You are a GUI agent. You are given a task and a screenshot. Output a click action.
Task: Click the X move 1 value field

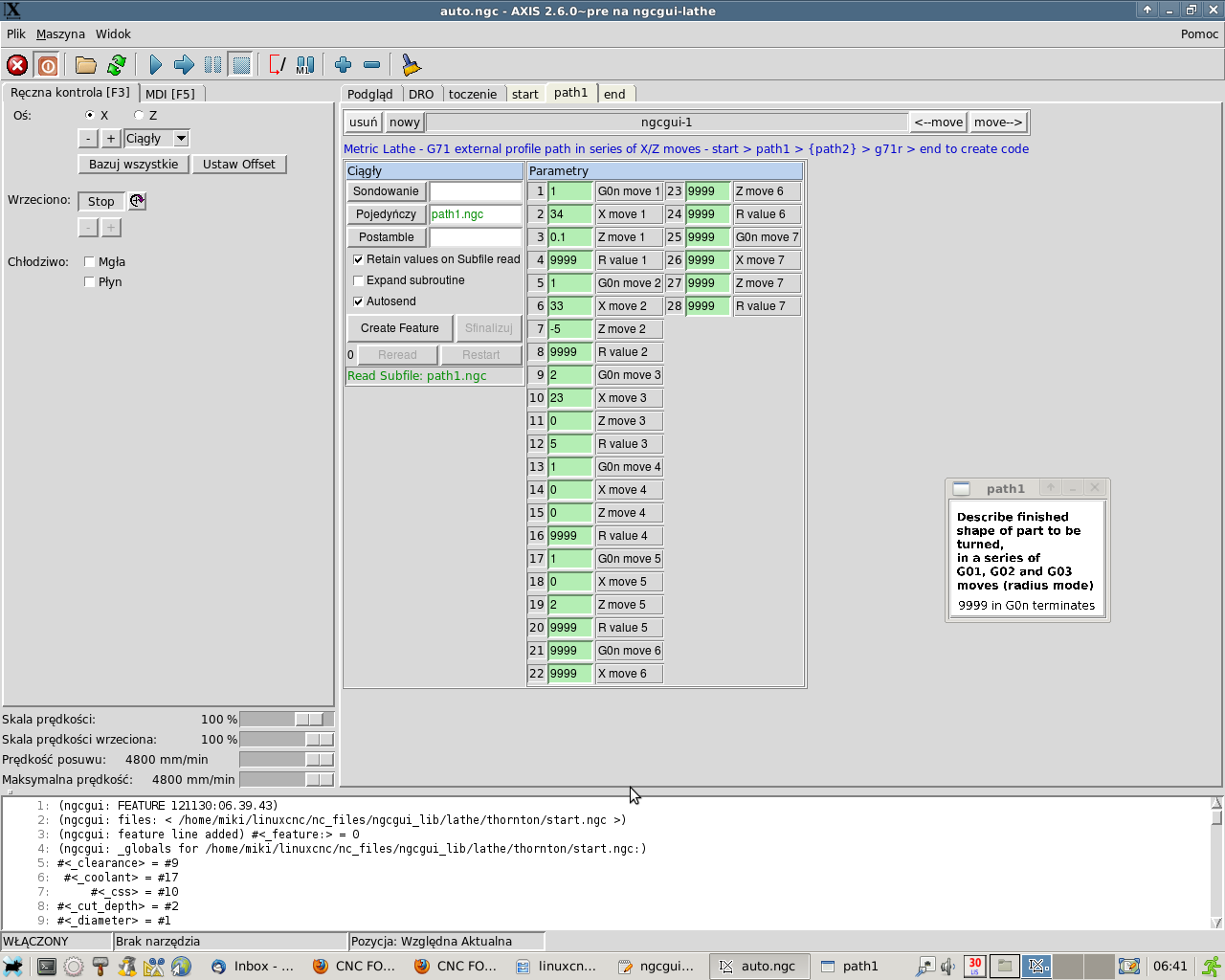pos(570,214)
